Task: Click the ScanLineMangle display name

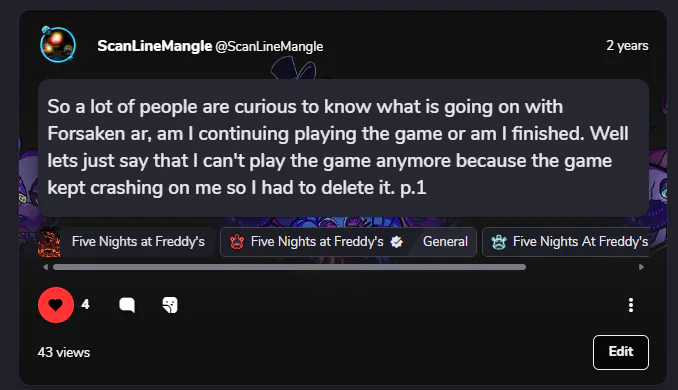Action: tap(154, 46)
